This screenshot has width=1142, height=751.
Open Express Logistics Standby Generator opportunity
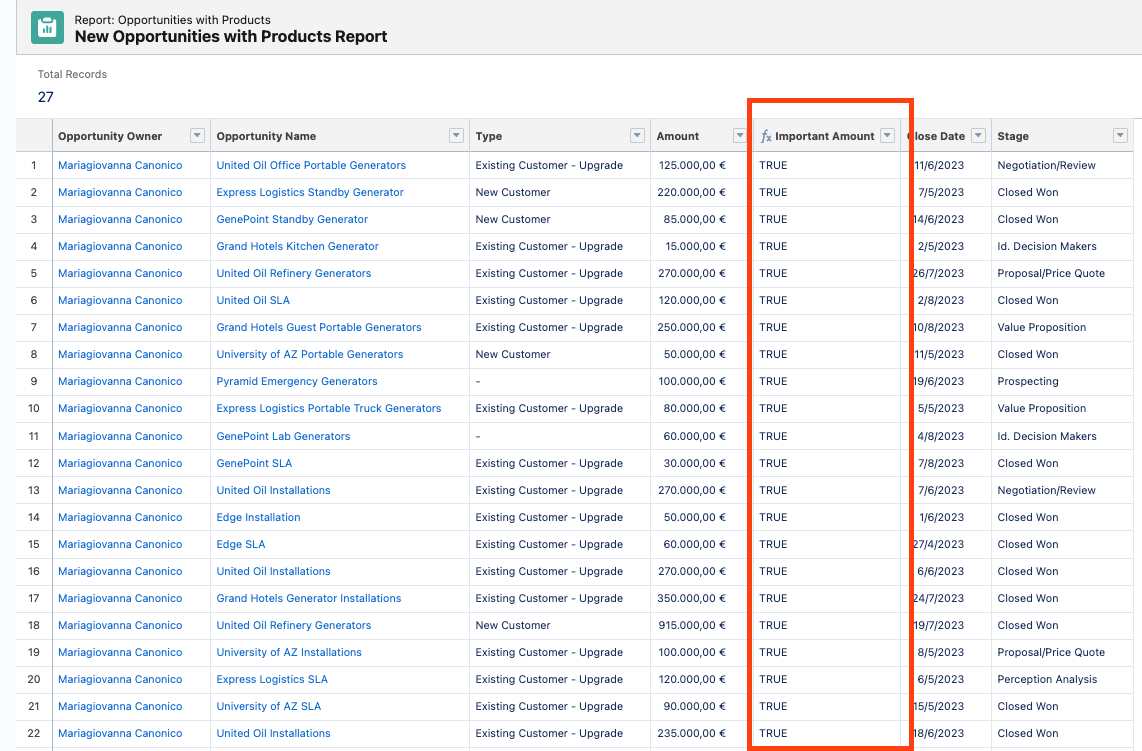(310, 192)
